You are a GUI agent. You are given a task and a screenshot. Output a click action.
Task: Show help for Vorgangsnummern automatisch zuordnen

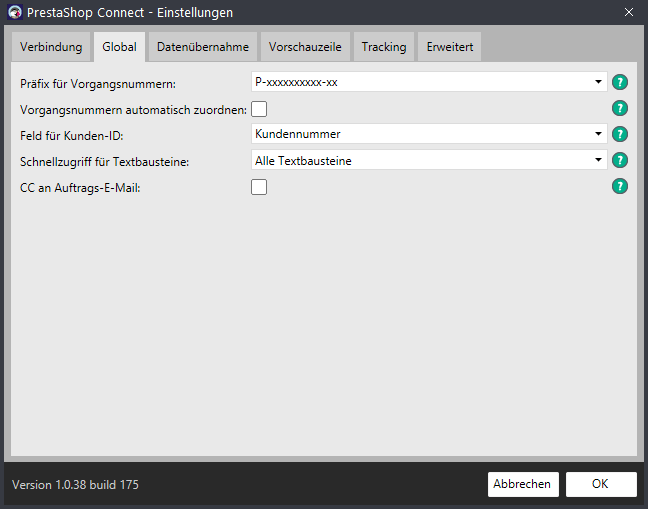pos(619,108)
